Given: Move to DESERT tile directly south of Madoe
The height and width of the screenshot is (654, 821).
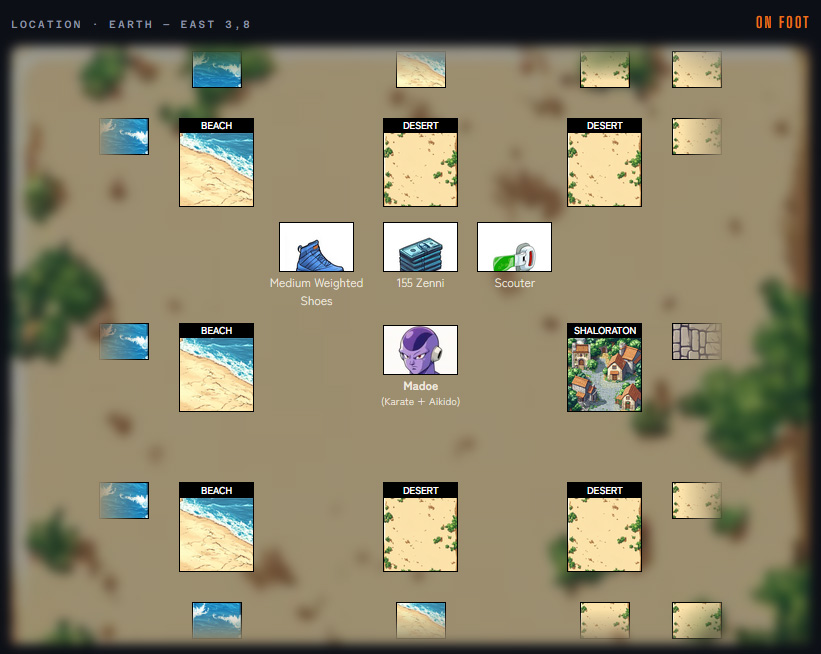Looking at the screenshot, I should [420, 527].
